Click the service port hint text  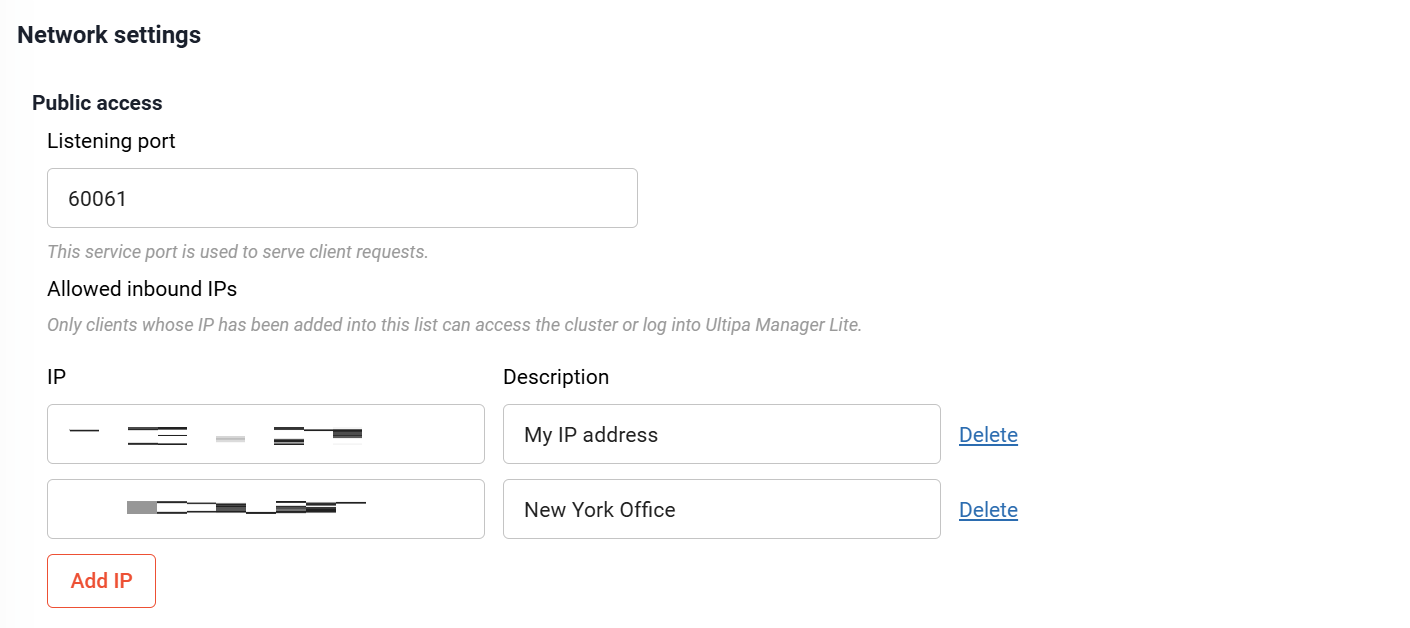coord(237,252)
